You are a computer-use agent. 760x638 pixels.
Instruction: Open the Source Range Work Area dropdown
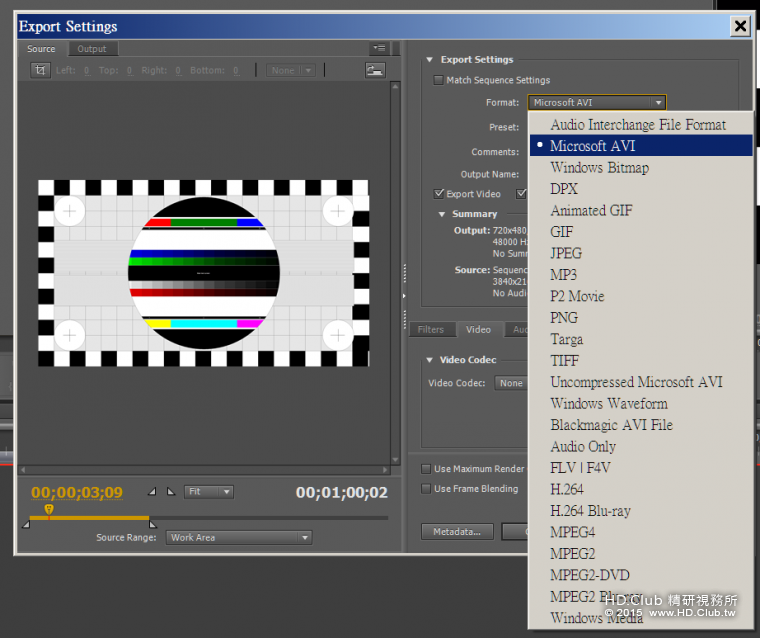(x=239, y=538)
